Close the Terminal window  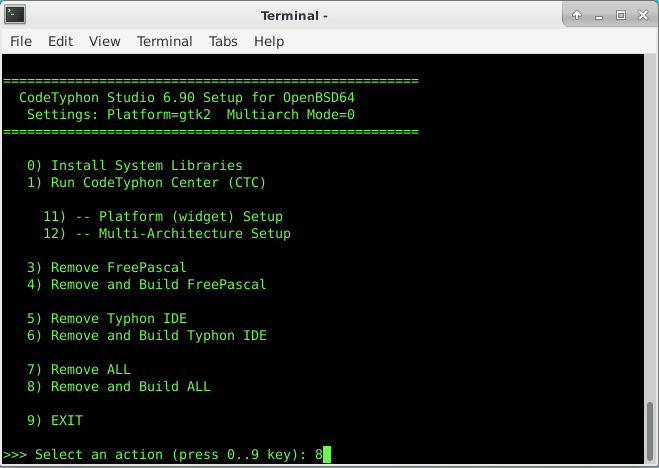[x=643, y=15]
